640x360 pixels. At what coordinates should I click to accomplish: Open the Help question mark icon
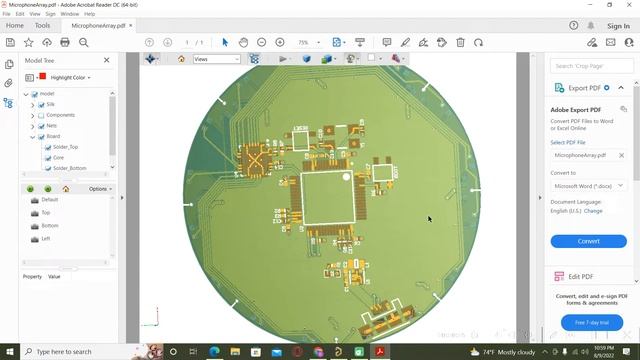pyautogui.click(x=573, y=26)
